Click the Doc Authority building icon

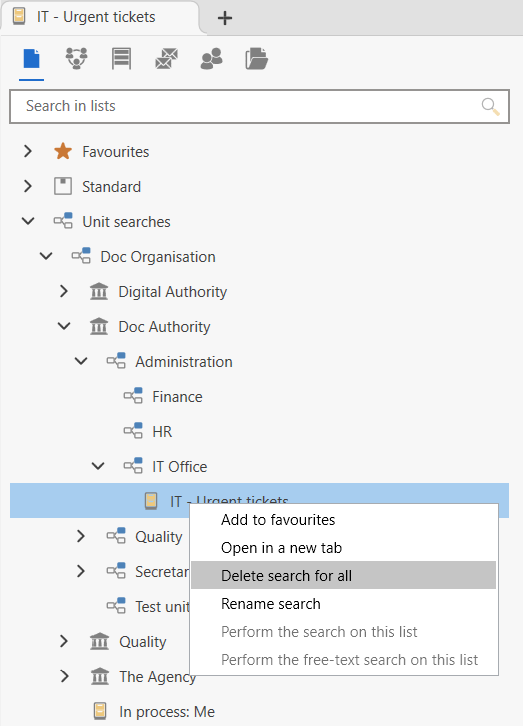(x=99, y=326)
